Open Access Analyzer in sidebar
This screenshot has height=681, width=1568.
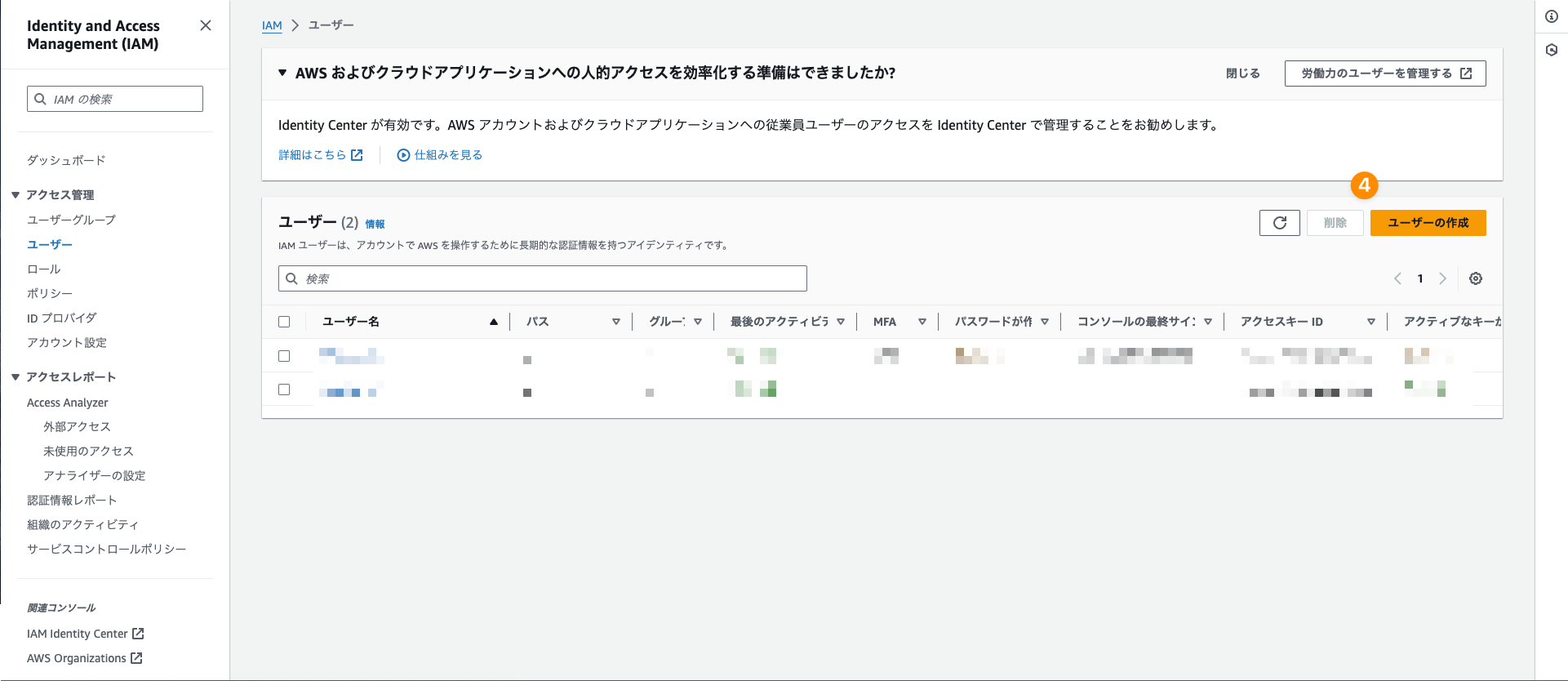point(68,403)
